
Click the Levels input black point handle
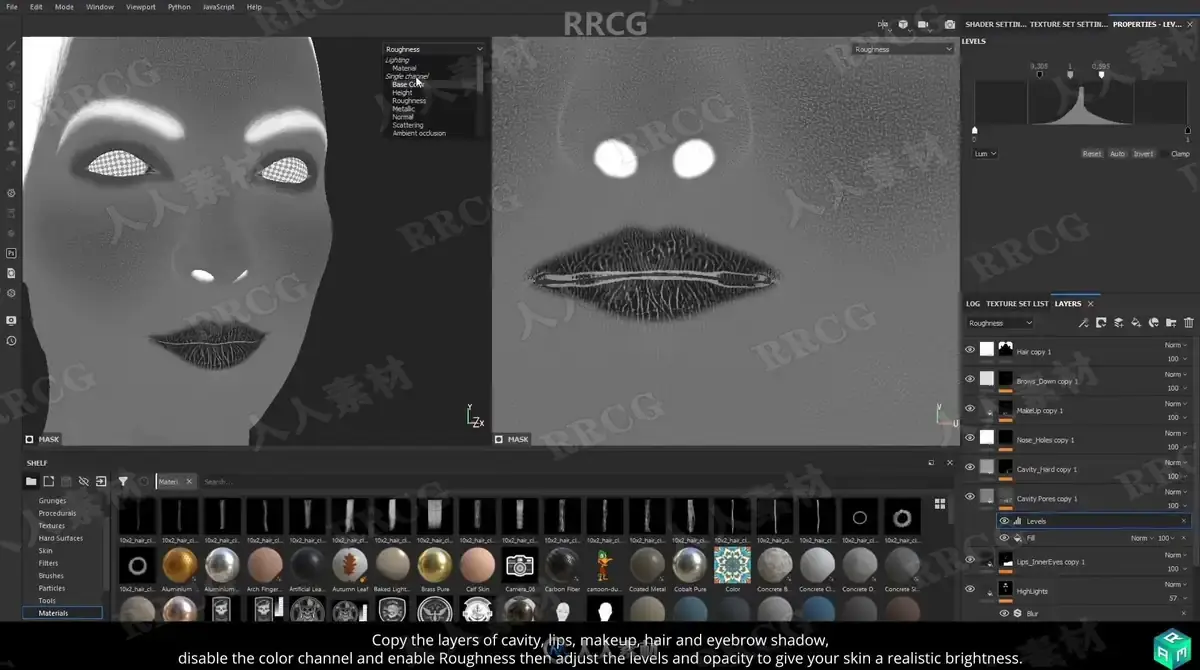tap(1040, 74)
